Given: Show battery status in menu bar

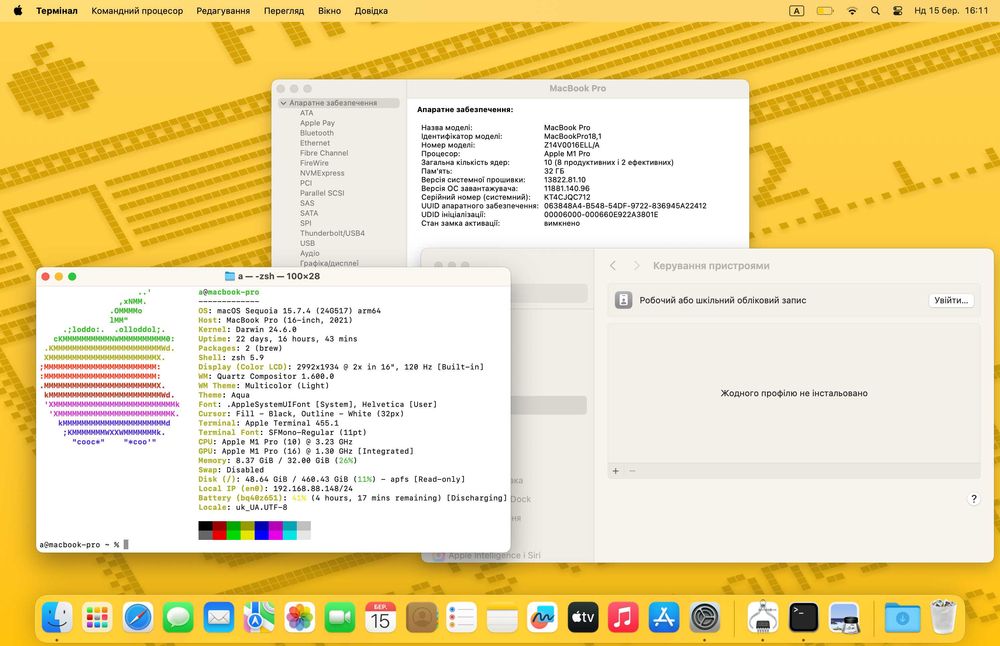Looking at the screenshot, I should 825,11.
